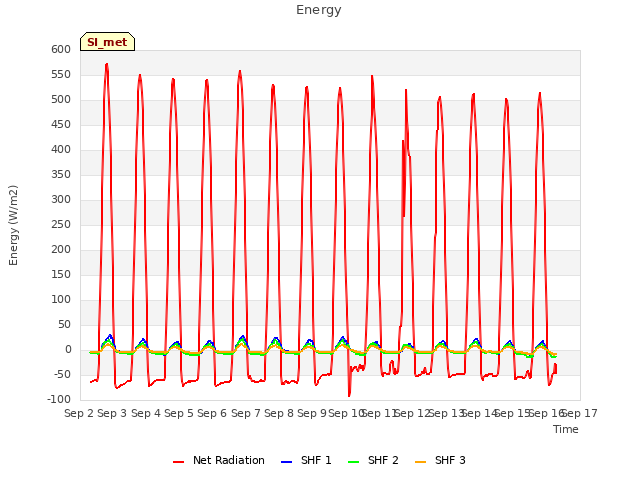
Task: Click the -50 y-axis tick label
Action: (x=62, y=375)
